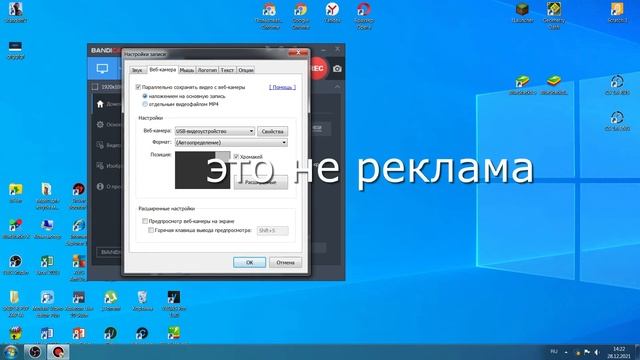Switch to the Веб-камера tab
Screen dimensions: 640x360
coord(162,69)
